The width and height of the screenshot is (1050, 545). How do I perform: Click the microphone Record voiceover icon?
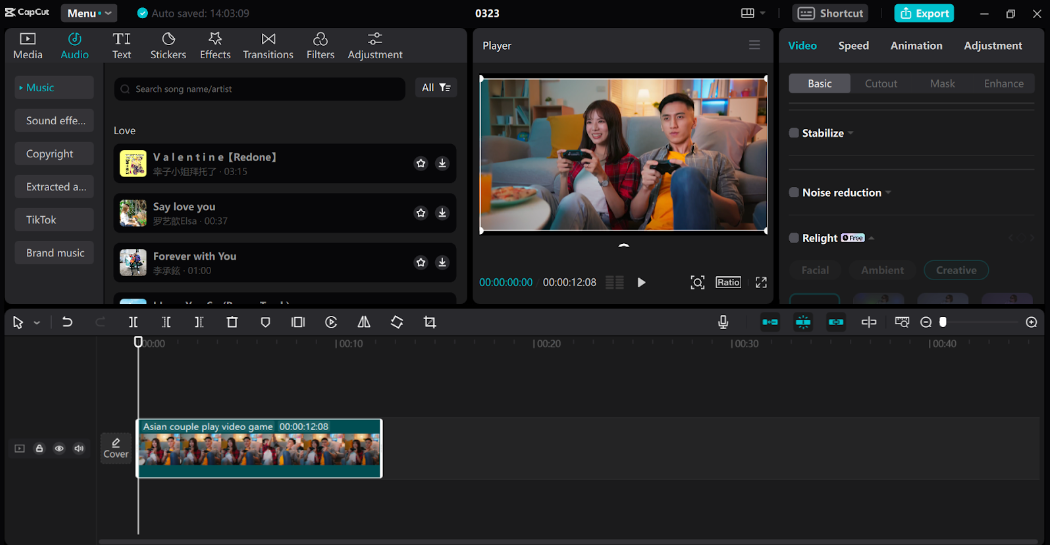(x=723, y=322)
